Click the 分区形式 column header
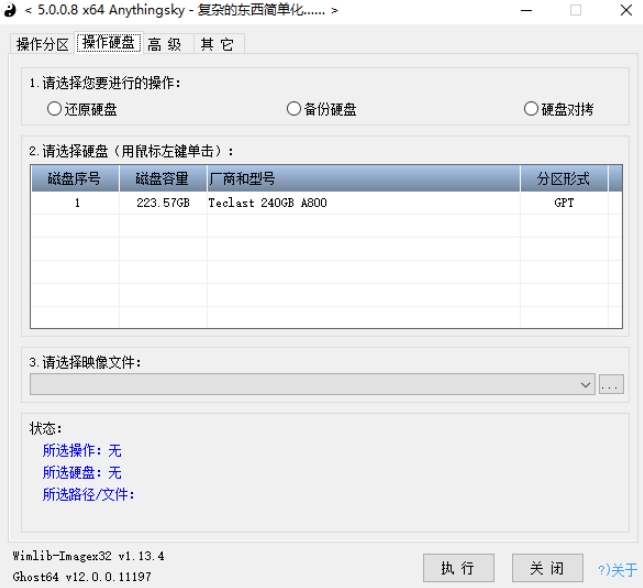 click(x=564, y=178)
